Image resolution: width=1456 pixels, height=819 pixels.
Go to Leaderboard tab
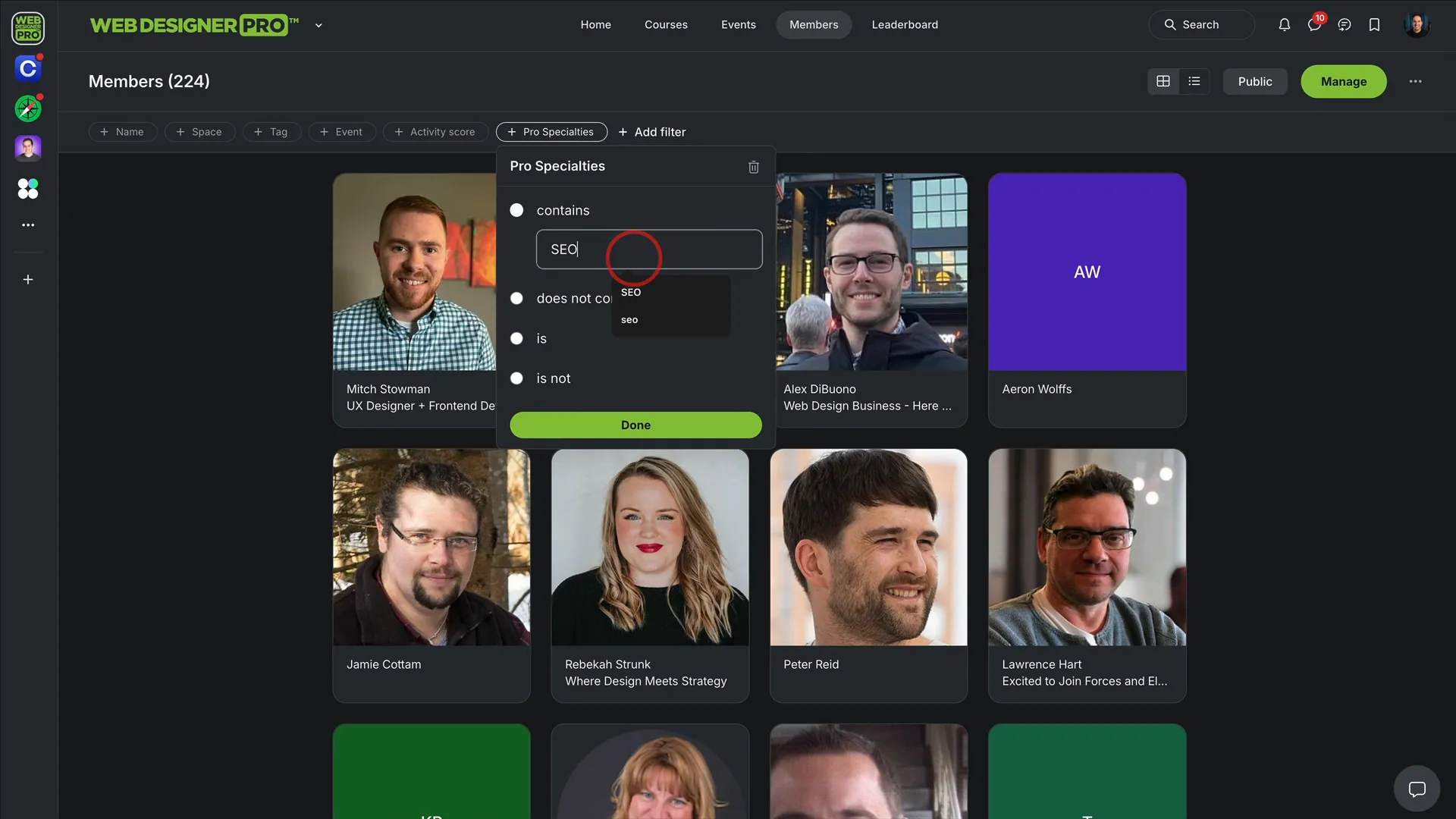coord(905,25)
